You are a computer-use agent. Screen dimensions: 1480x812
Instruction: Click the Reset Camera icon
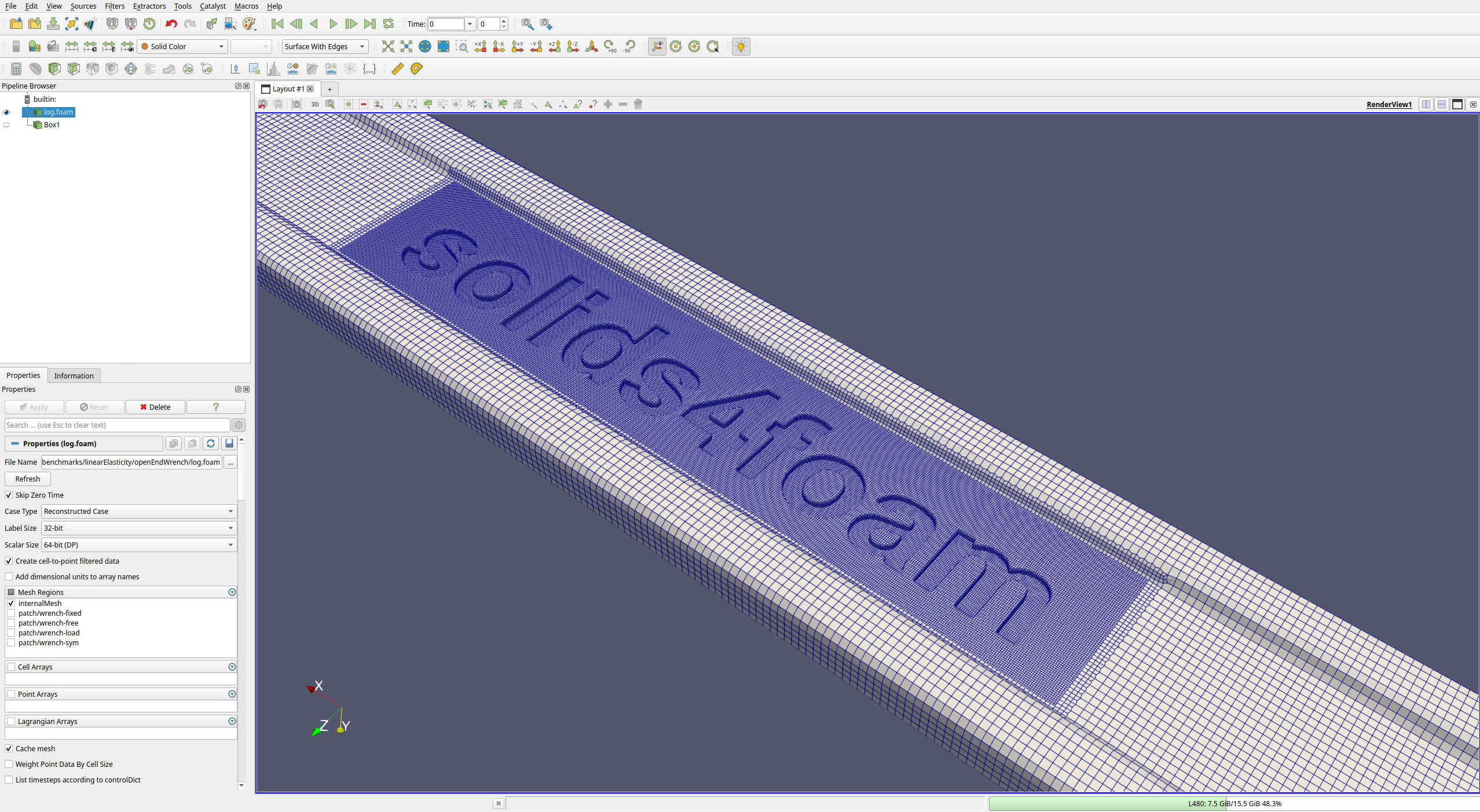pyautogui.click(x=388, y=46)
